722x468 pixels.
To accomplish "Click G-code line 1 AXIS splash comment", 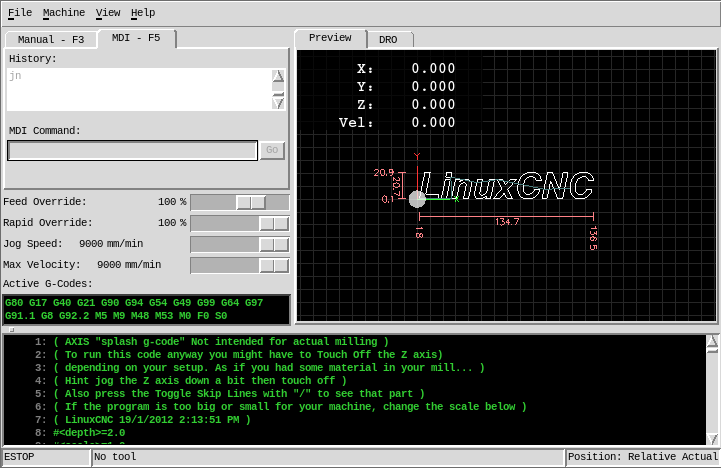I will [x=221, y=342].
